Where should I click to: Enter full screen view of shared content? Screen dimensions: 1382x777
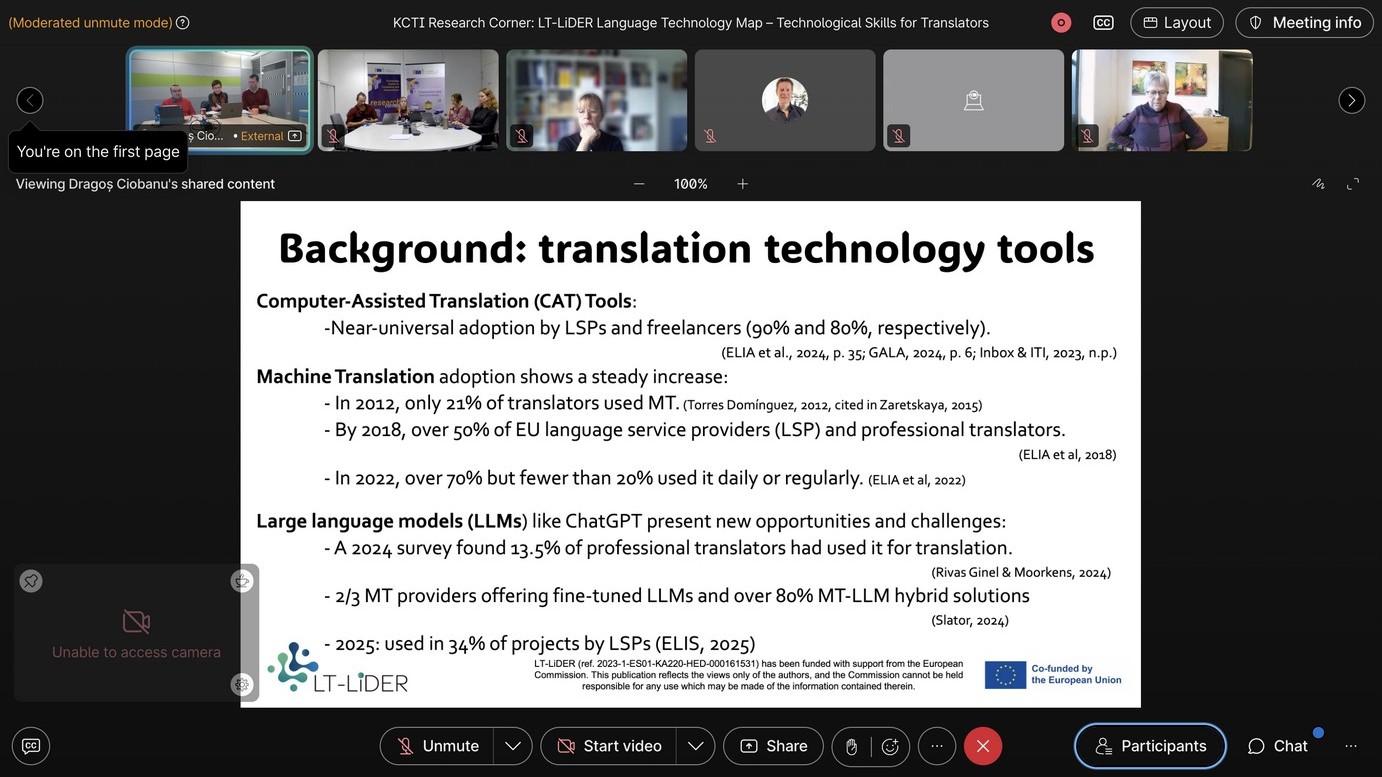click(x=1353, y=184)
